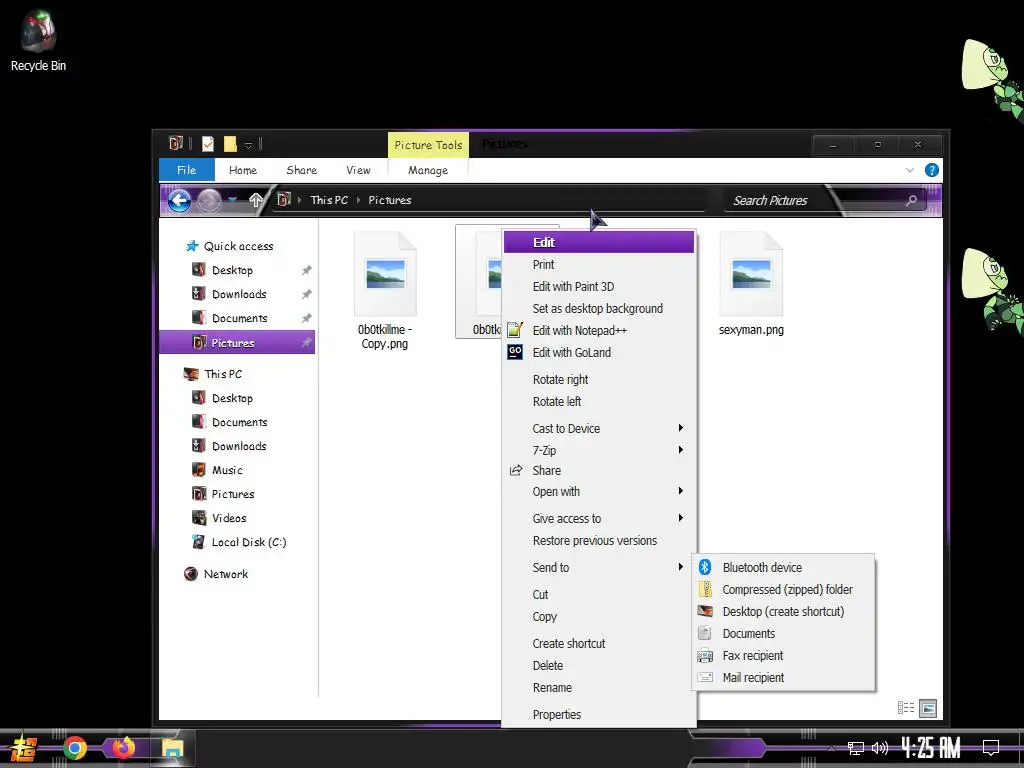
Task: Open Customize Quick Access Toolbar dropdown
Action: point(248,145)
